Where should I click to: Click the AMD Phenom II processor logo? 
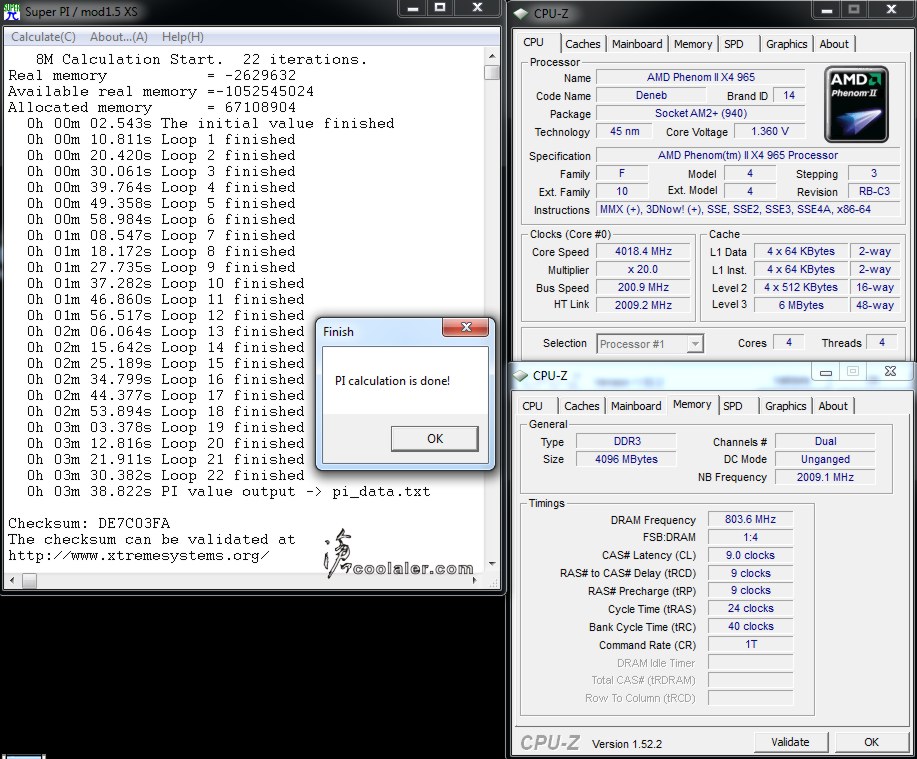point(856,104)
